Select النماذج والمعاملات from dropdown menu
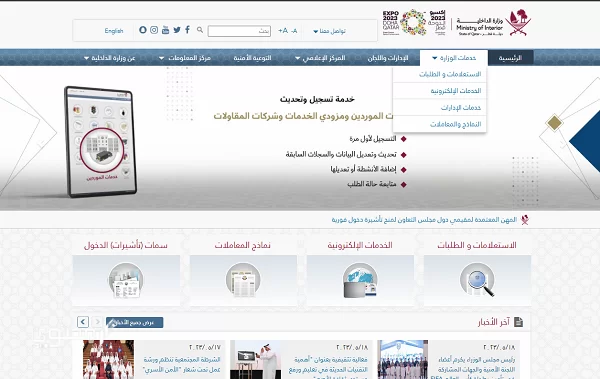The width and height of the screenshot is (600, 379). tap(440, 124)
